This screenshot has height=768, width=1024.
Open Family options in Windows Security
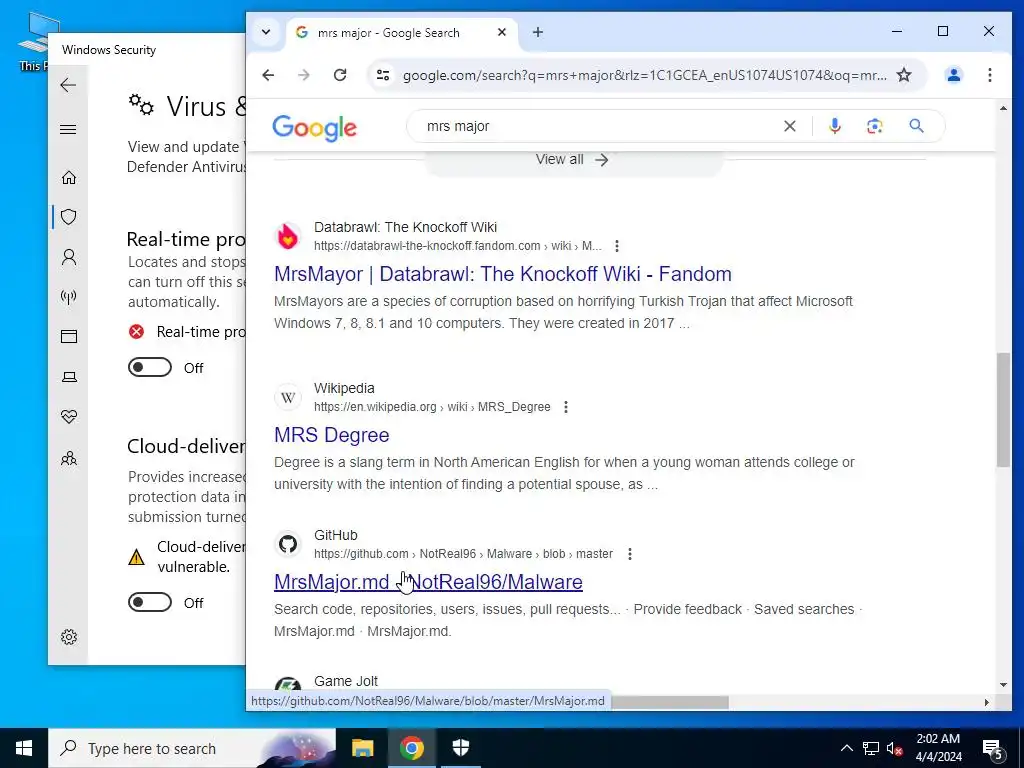pyautogui.click(x=69, y=458)
